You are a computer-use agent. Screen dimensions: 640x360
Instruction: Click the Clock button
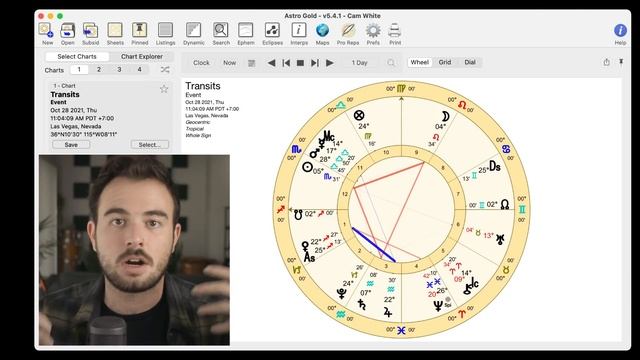click(201, 63)
